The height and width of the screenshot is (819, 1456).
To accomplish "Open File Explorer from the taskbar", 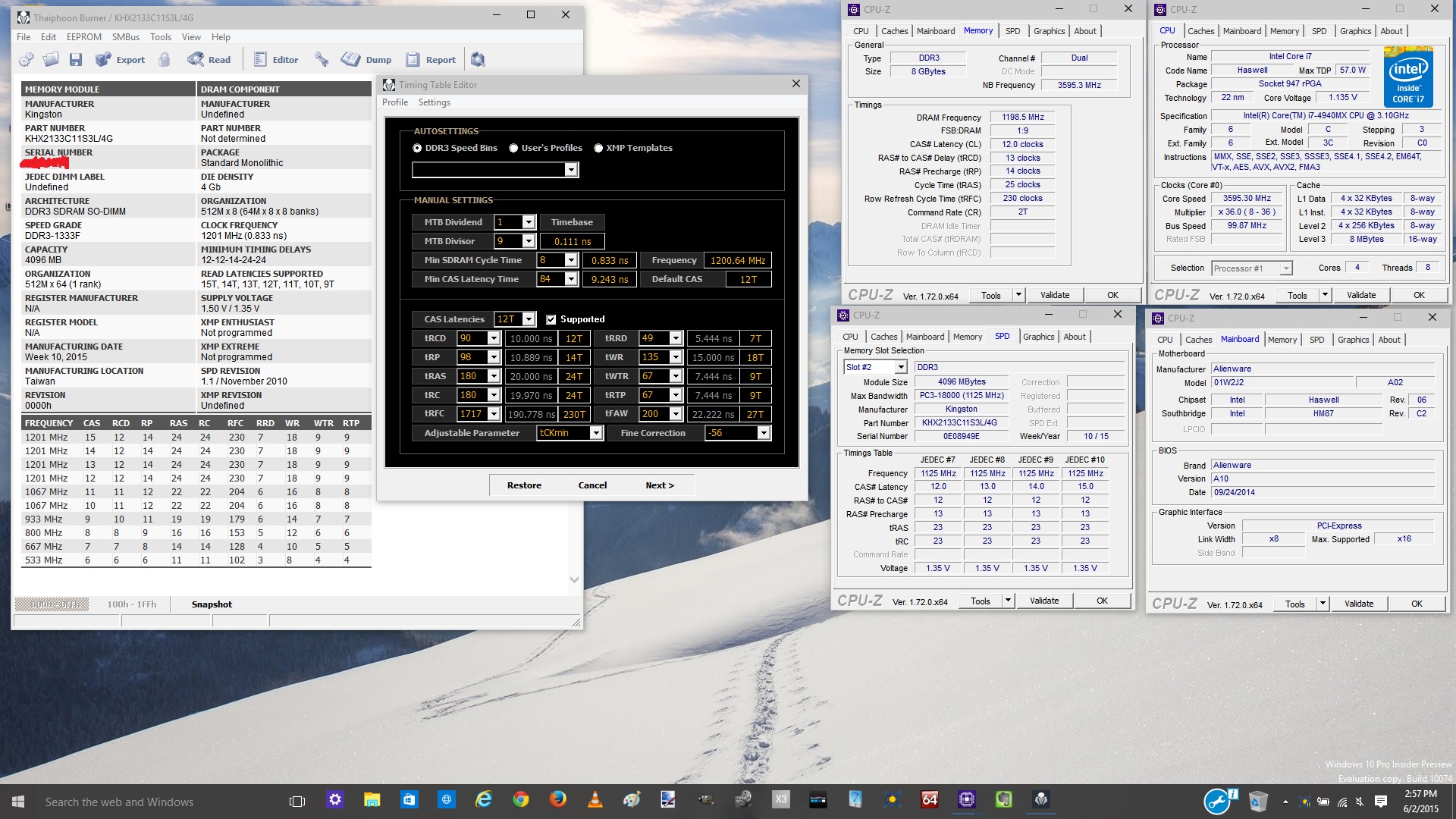I will 372,800.
